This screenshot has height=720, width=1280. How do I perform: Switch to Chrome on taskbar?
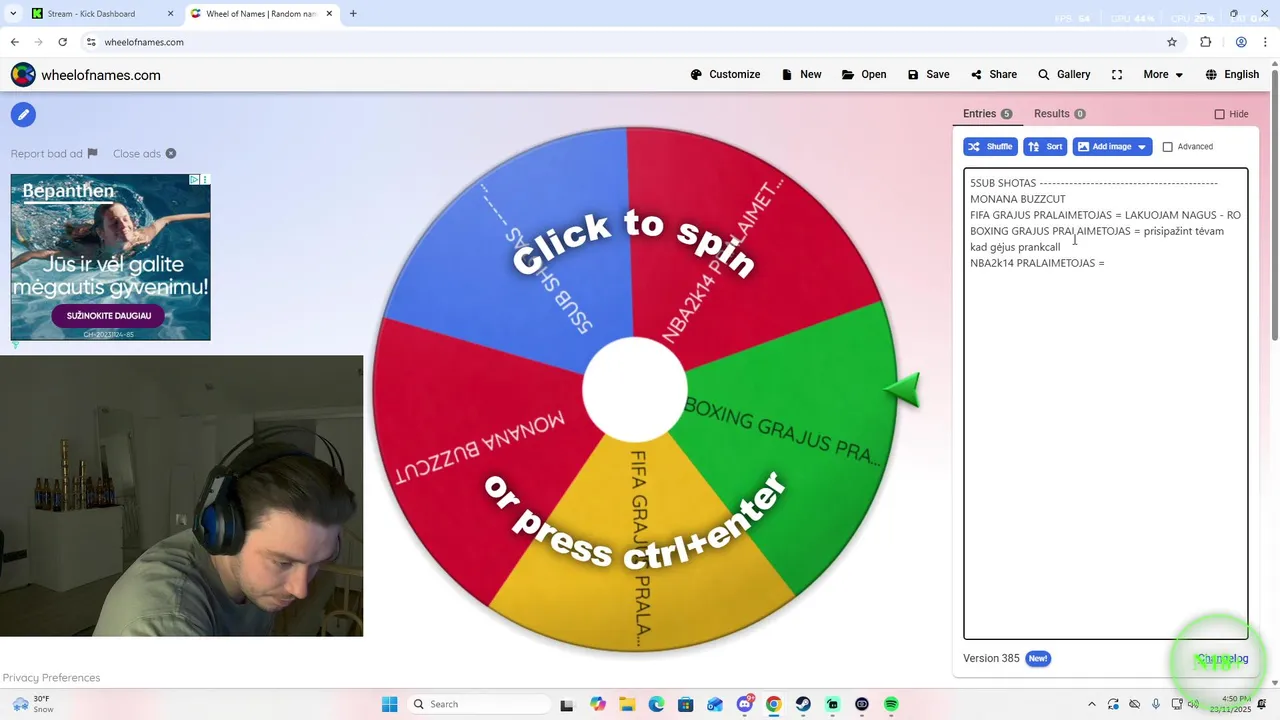coord(774,704)
